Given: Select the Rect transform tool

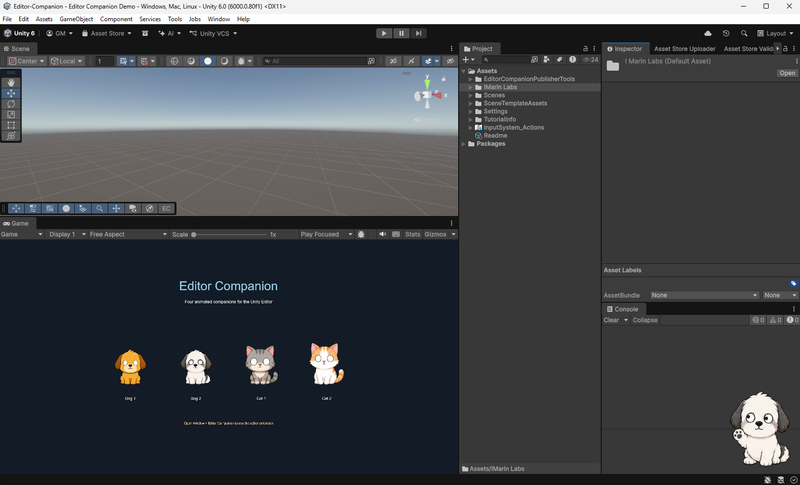Looking at the screenshot, I should pos(11,125).
